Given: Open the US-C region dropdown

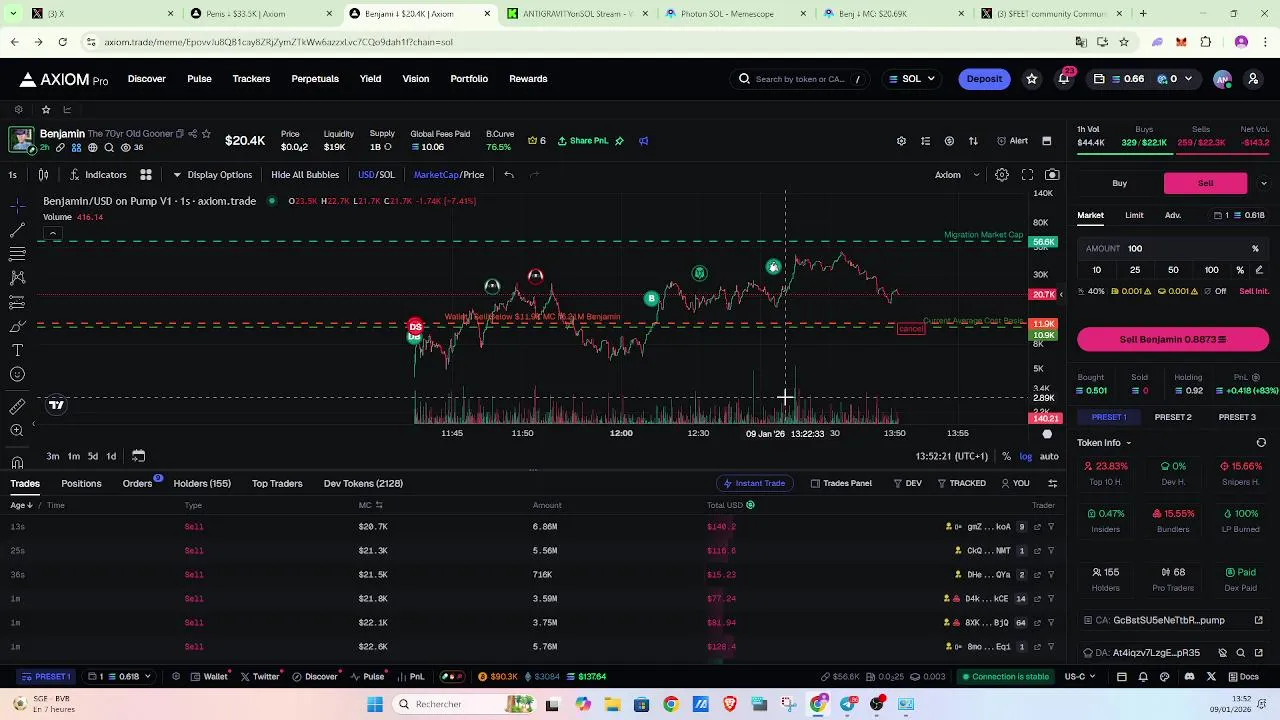Looking at the screenshot, I should pos(1081,677).
